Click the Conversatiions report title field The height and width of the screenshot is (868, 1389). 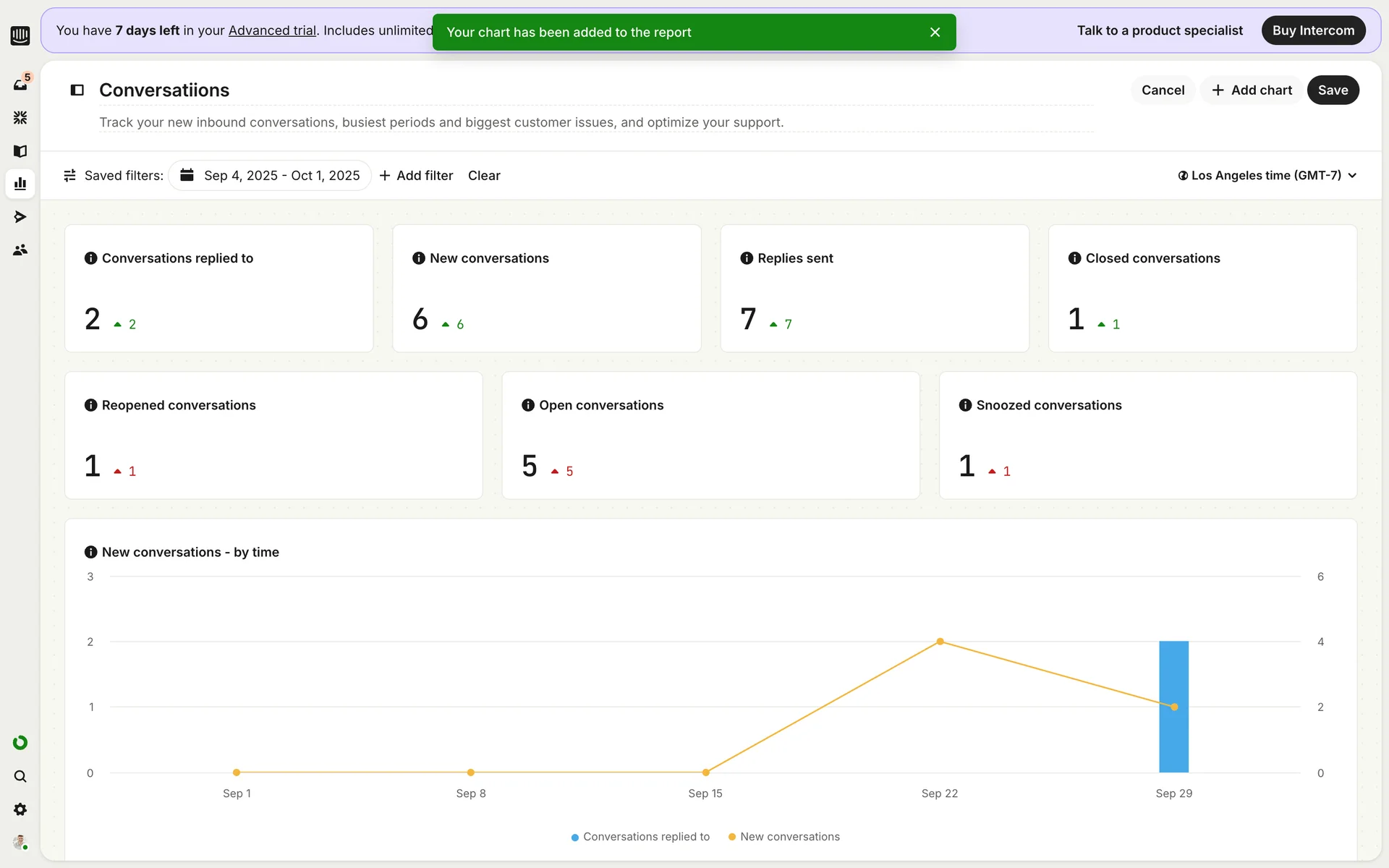point(164,90)
